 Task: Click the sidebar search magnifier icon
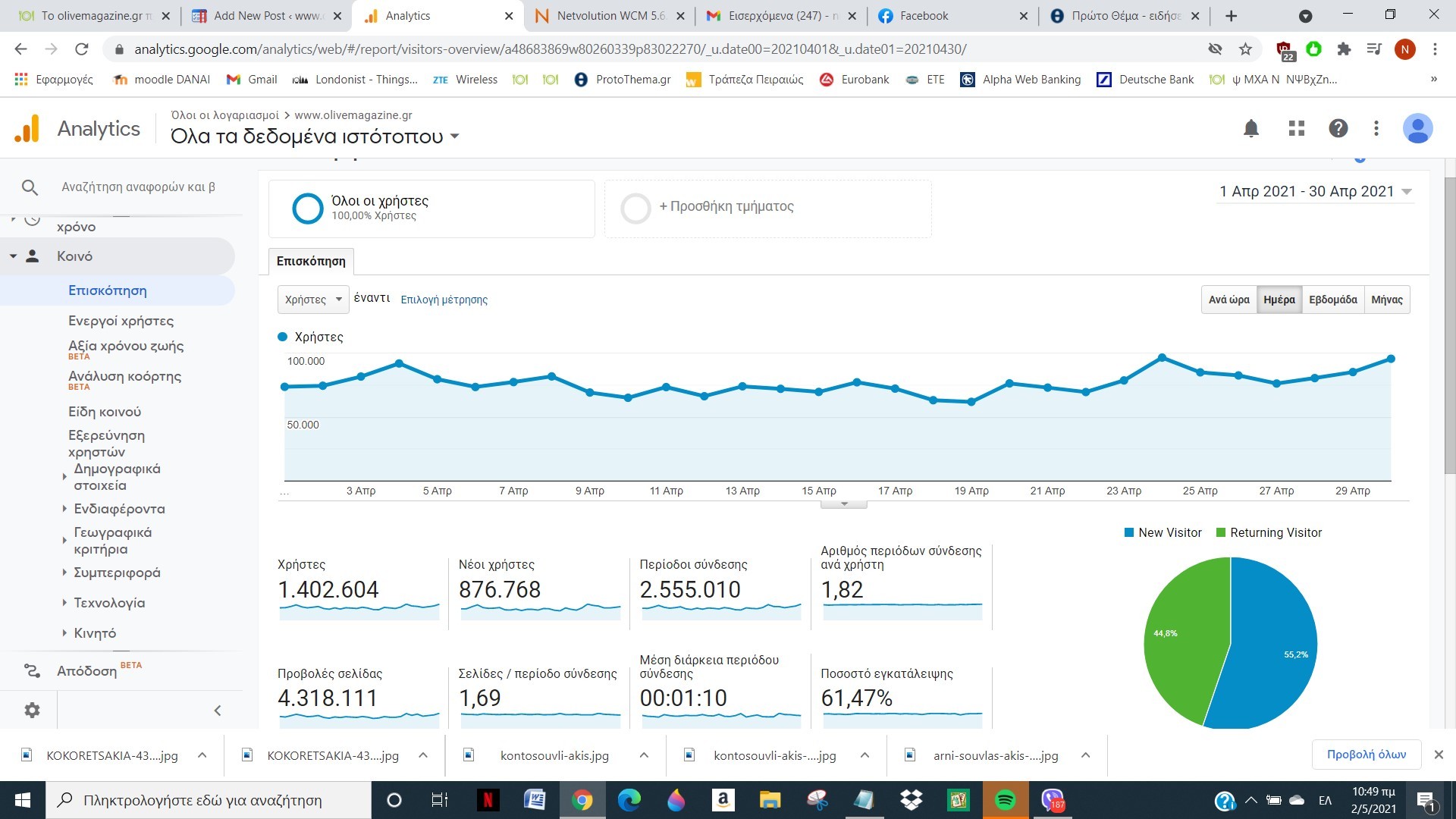30,187
